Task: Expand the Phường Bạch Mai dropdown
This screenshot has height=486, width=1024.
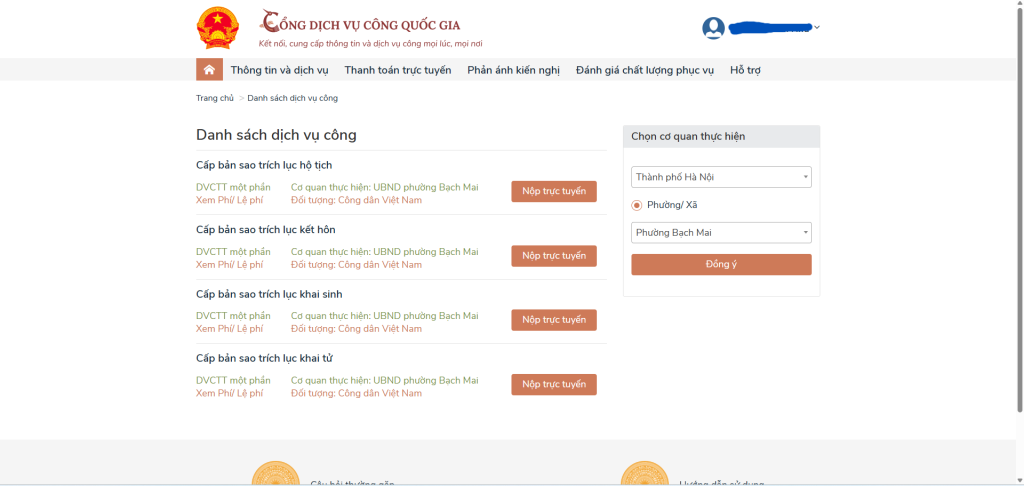Action: pyautogui.click(x=721, y=233)
